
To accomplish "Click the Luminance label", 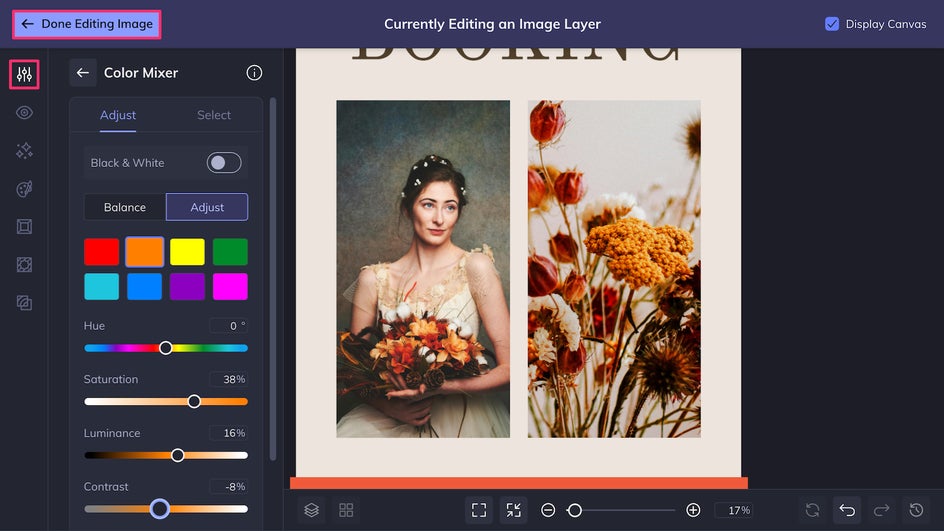I will pyautogui.click(x=112, y=433).
